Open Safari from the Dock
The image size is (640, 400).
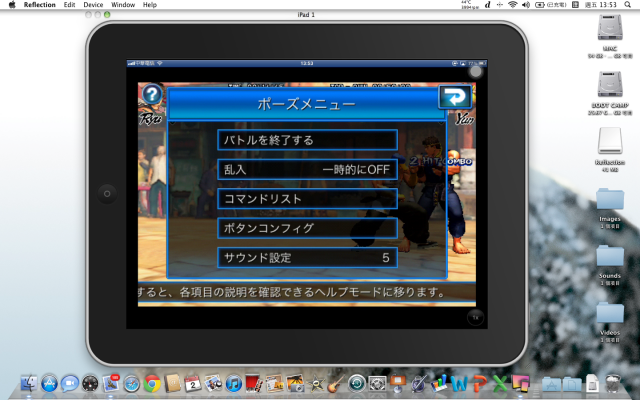pos(131,384)
